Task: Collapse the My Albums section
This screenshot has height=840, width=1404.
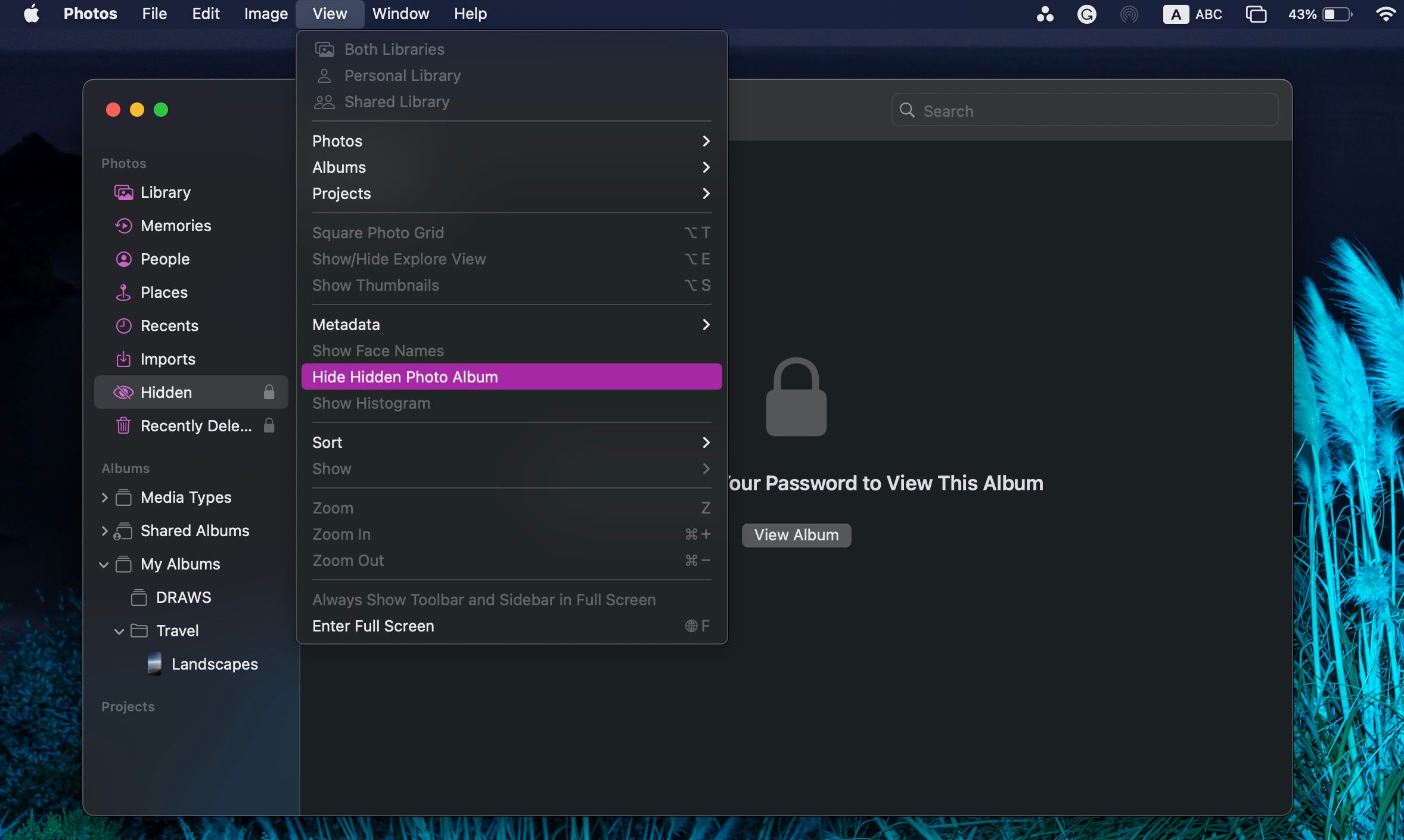Action: click(104, 564)
